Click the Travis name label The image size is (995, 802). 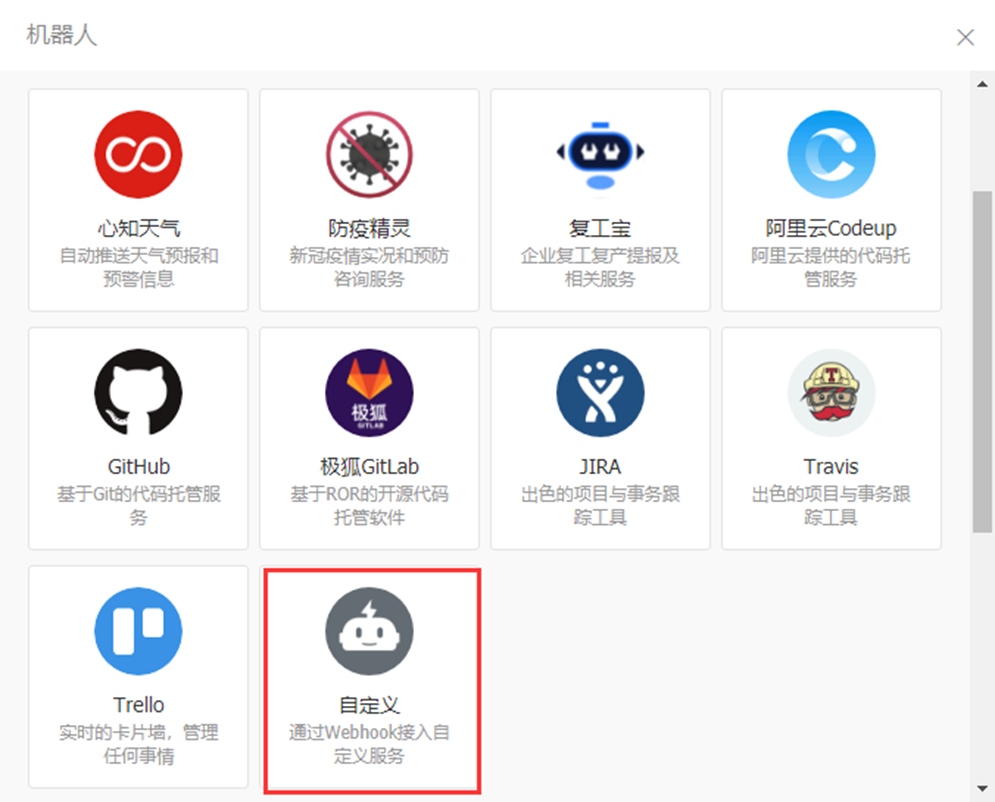pos(831,466)
